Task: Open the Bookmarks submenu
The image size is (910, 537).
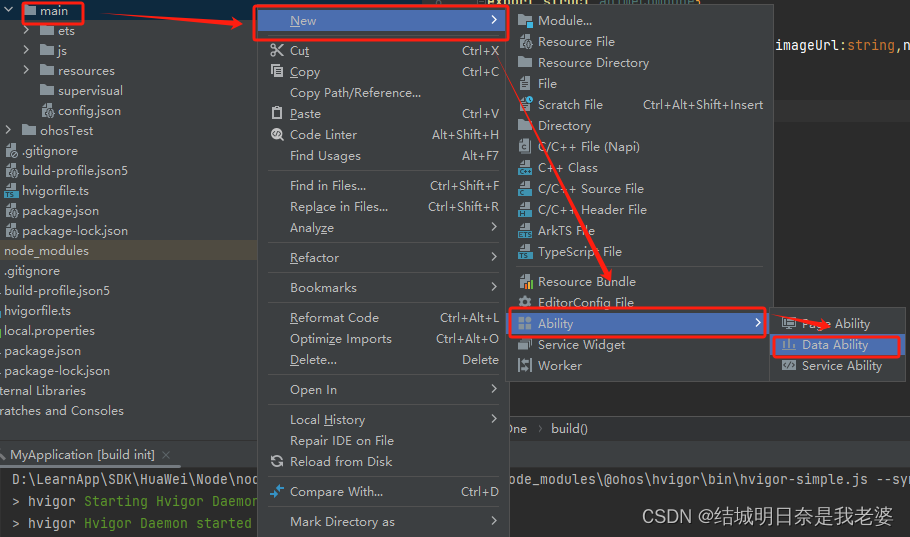Action: click(x=384, y=287)
